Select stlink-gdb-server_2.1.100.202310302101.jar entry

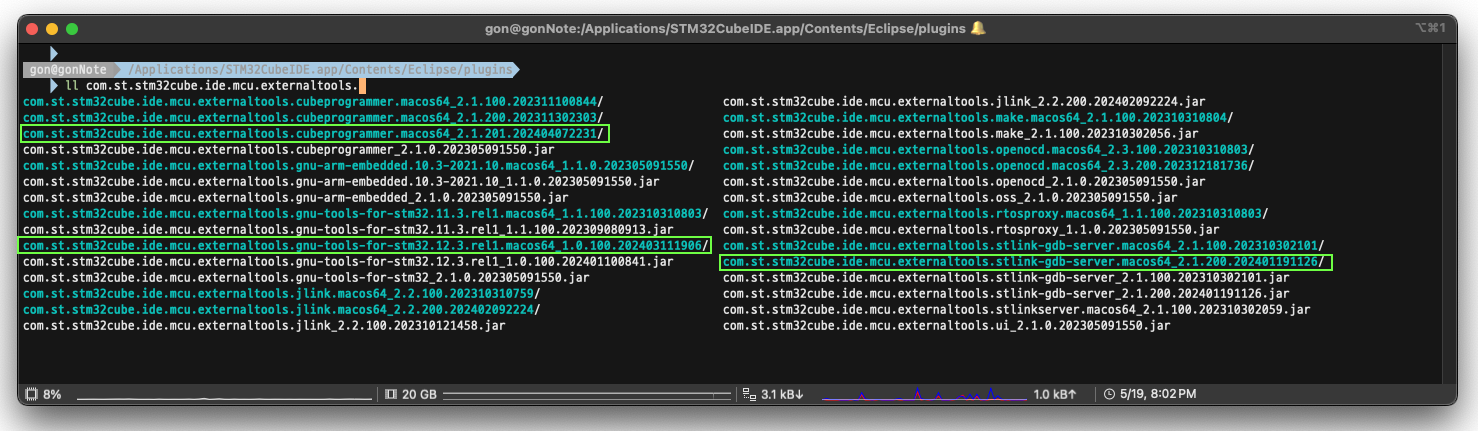tap(1004, 277)
